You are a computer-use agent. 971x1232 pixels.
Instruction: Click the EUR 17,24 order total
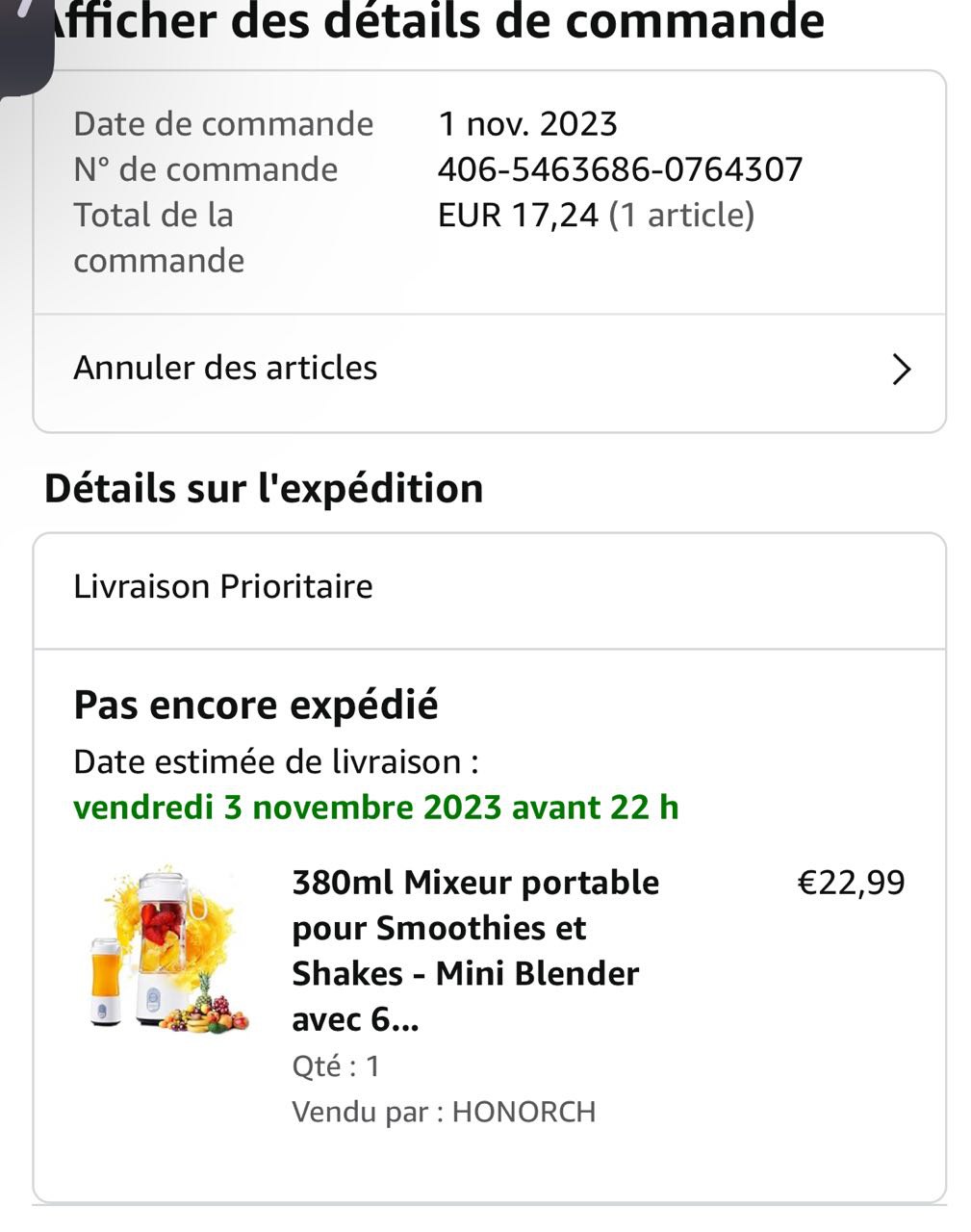[x=518, y=215]
